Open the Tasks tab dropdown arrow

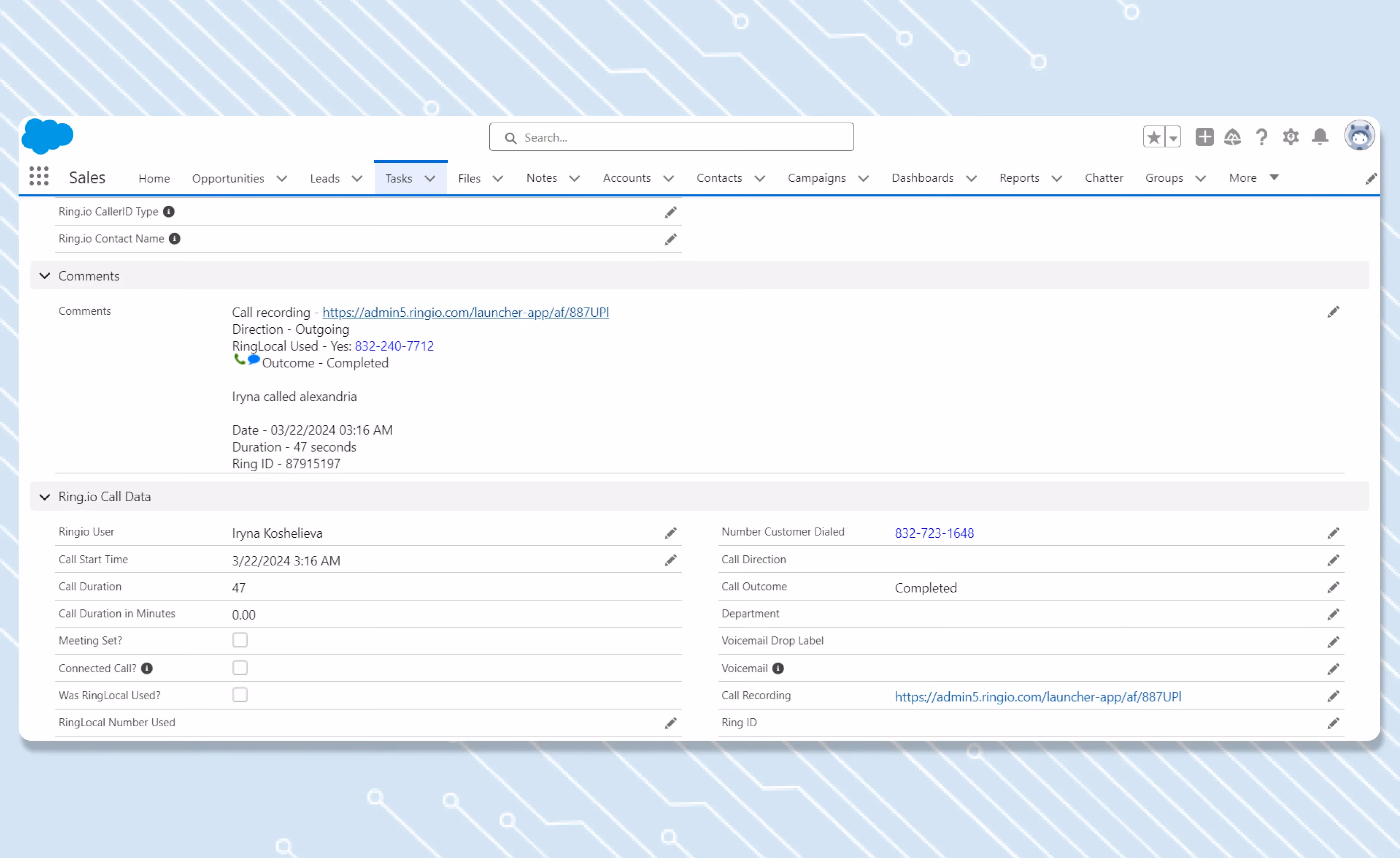430,178
